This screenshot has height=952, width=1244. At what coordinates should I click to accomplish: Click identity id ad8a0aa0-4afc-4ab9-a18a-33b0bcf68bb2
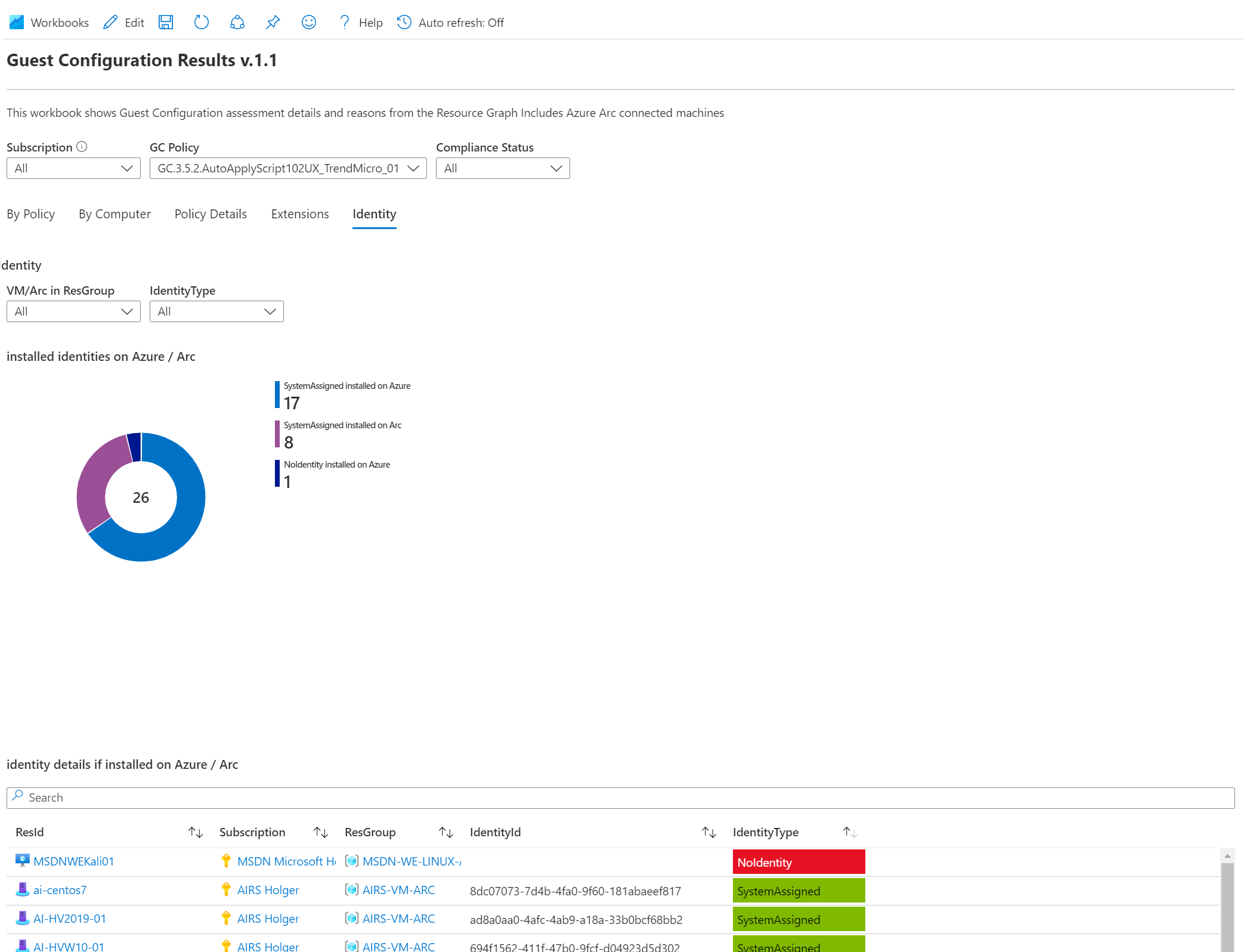coord(576,920)
